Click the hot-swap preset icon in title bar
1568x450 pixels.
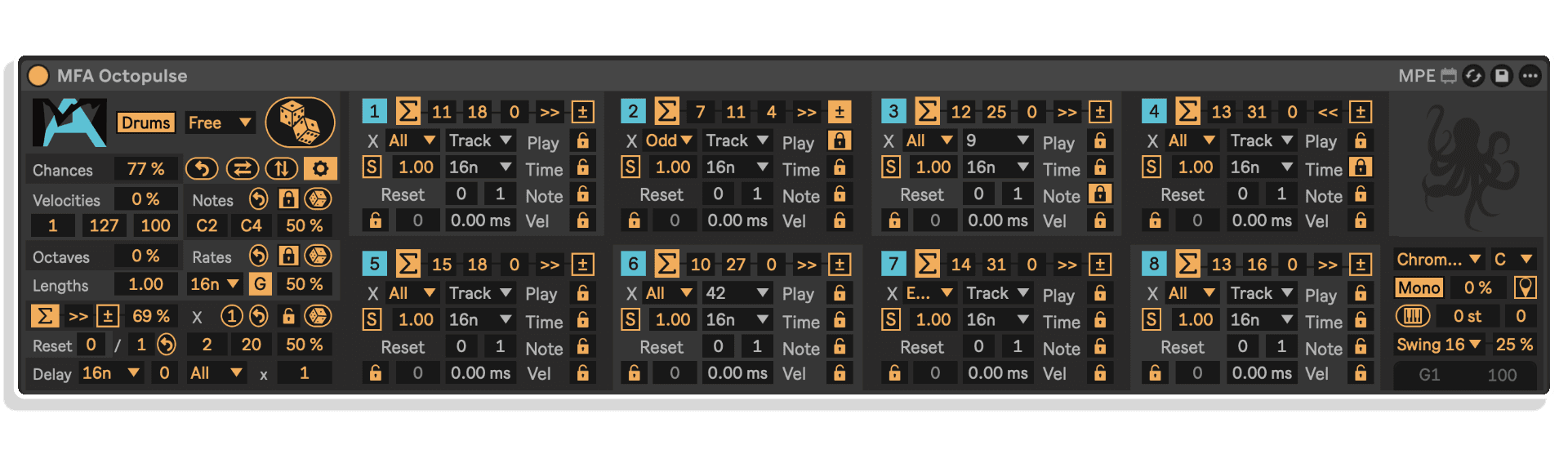pyautogui.click(x=1473, y=76)
